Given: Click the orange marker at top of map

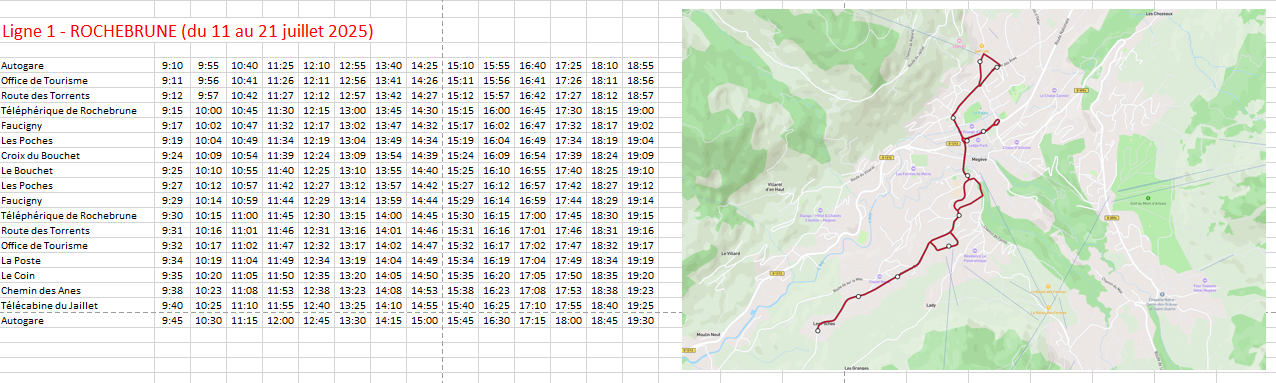Looking at the screenshot, I should point(981,47).
